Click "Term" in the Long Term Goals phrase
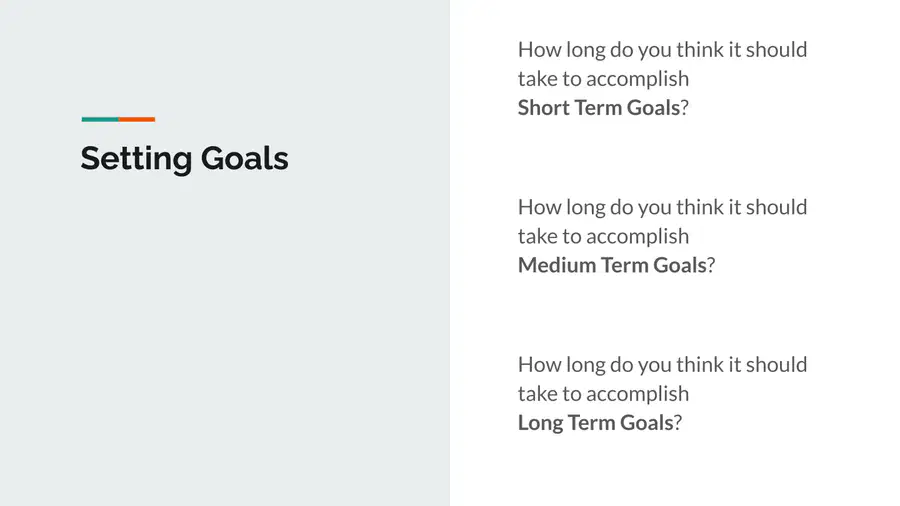The height and width of the screenshot is (506, 900). [592, 423]
